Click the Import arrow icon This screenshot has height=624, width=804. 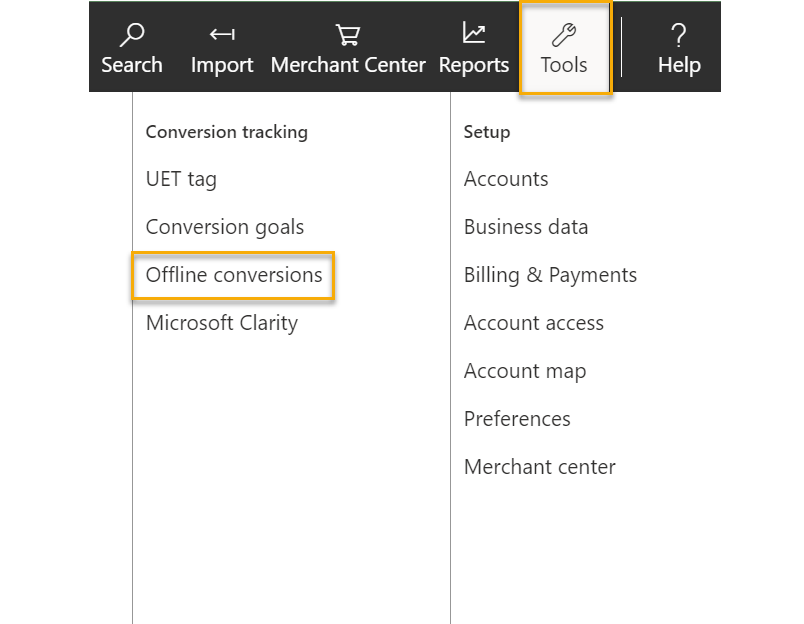222,35
